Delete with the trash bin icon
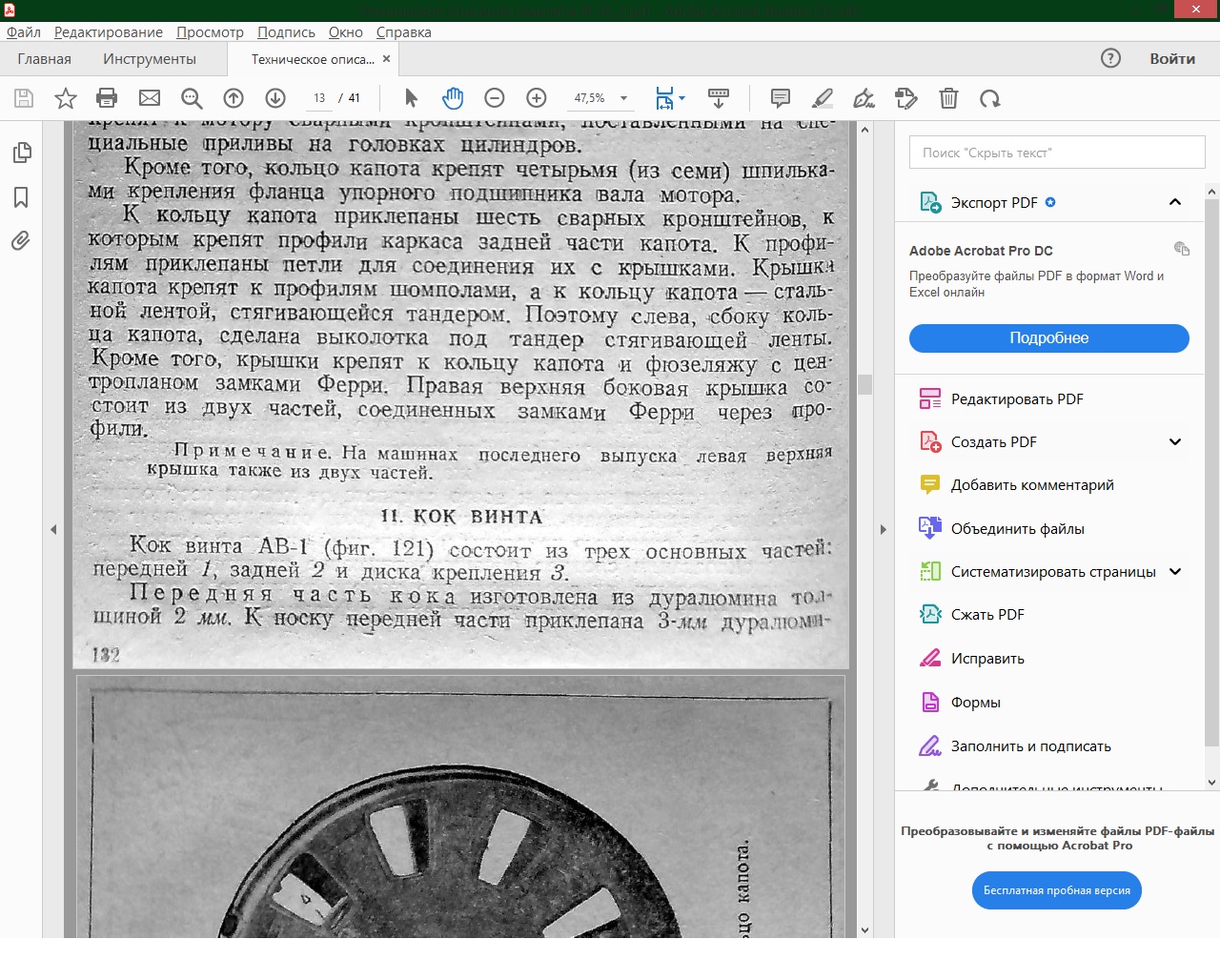 coord(948,98)
